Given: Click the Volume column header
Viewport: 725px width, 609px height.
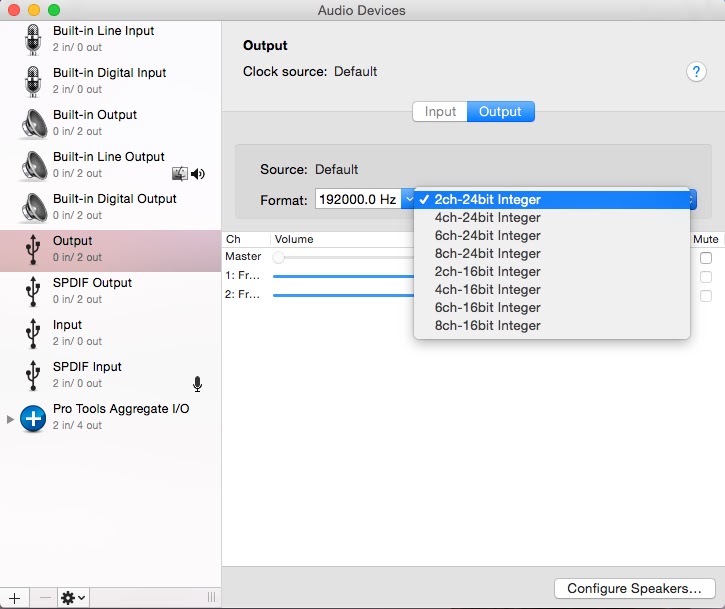Looking at the screenshot, I should click(x=294, y=240).
